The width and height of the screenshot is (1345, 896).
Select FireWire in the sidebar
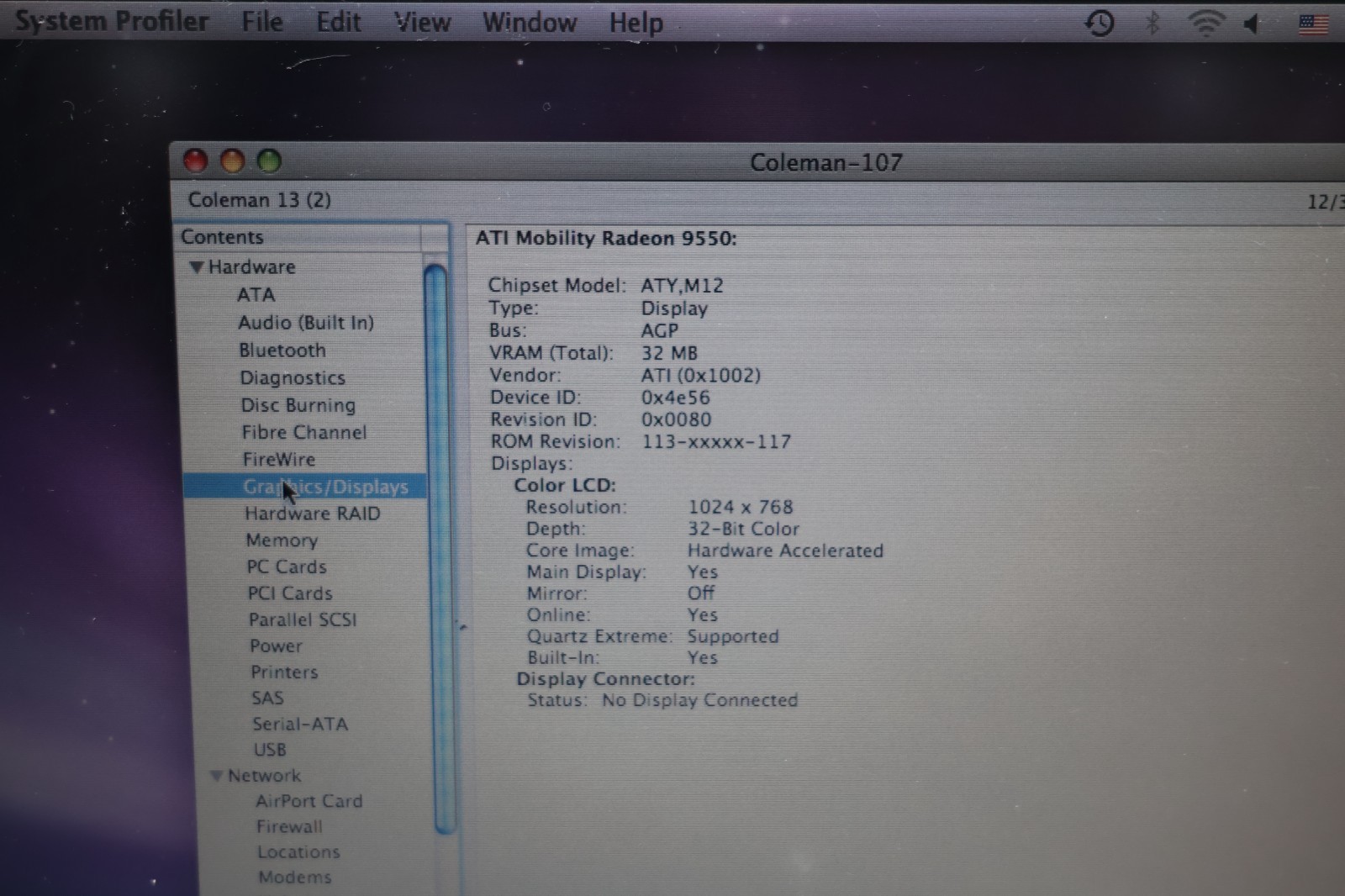pyautogui.click(x=279, y=459)
